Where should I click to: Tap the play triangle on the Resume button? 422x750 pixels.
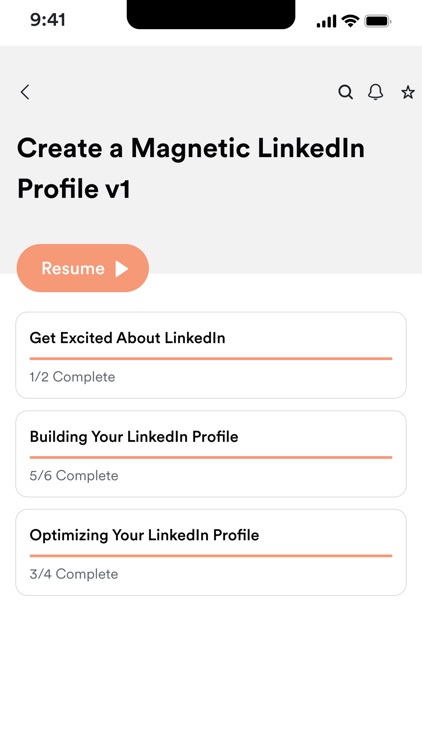[122, 268]
